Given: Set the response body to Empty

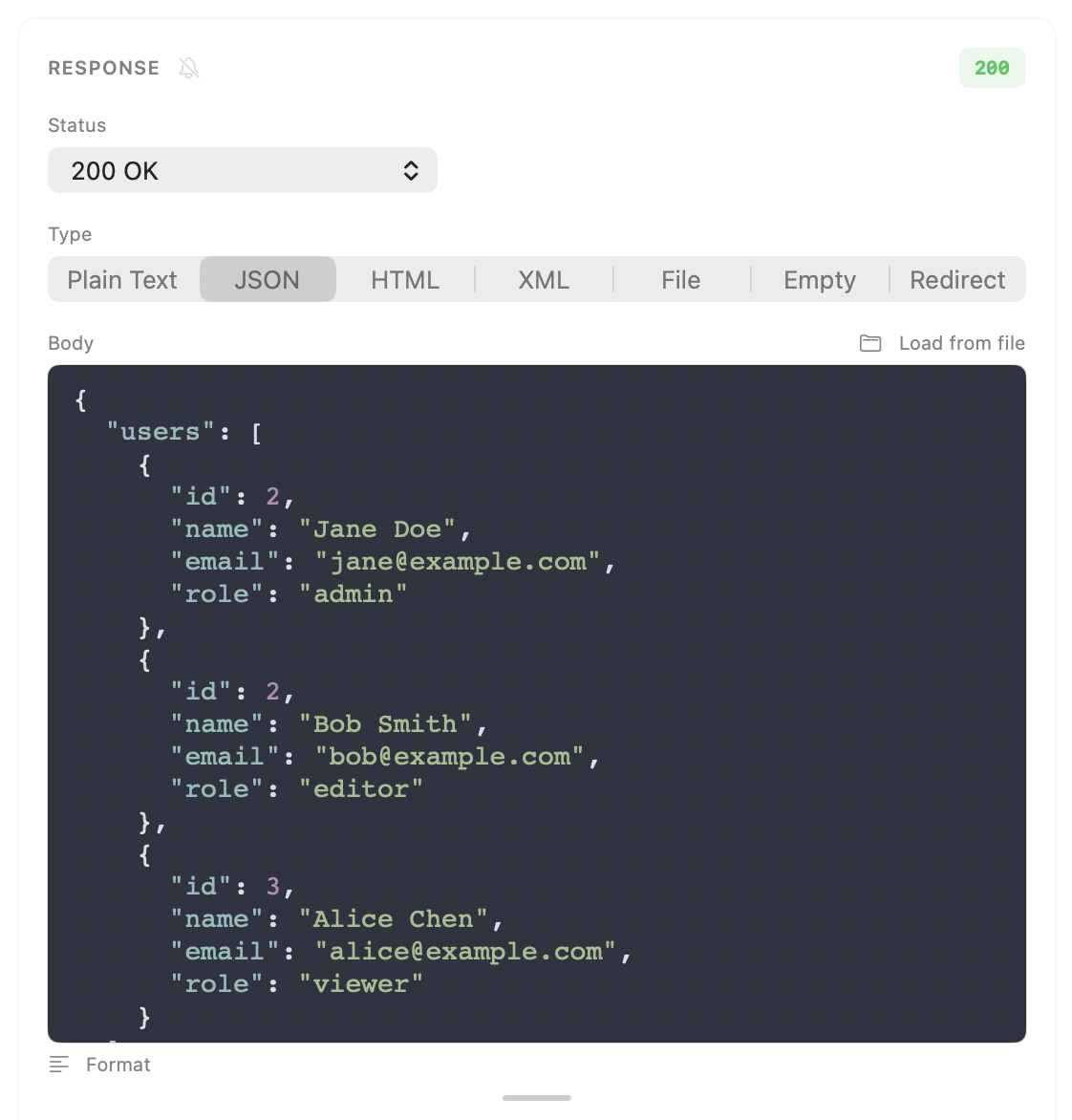Looking at the screenshot, I should pyautogui.click(x=819, y=279).
